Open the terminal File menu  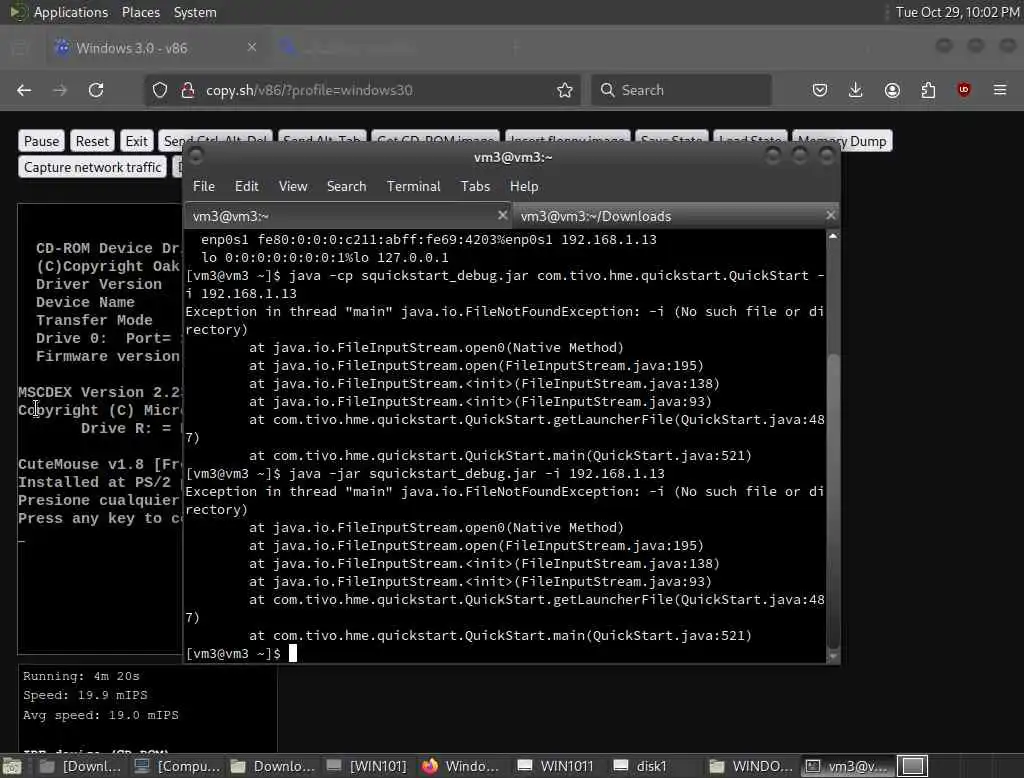tap(204, 186)
